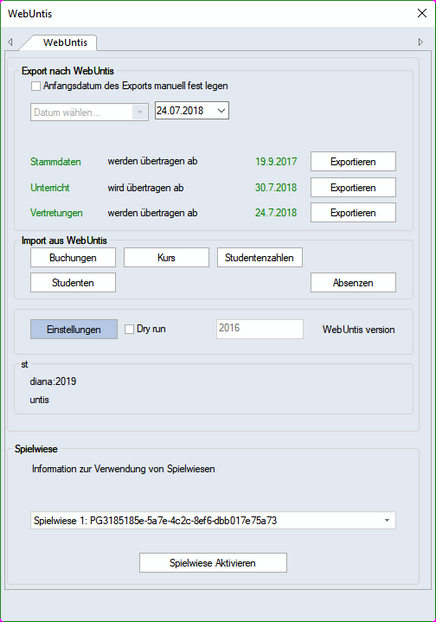Click the untis text entry

coord(39,399)
